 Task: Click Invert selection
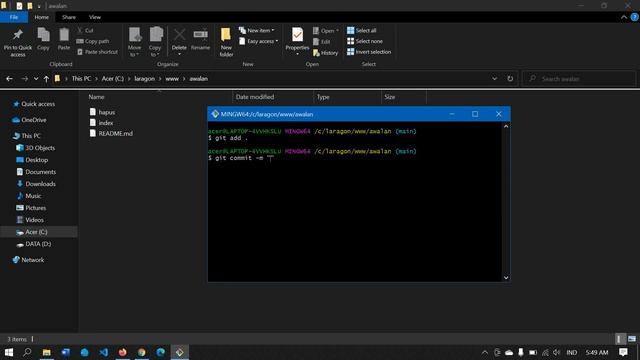369,52
